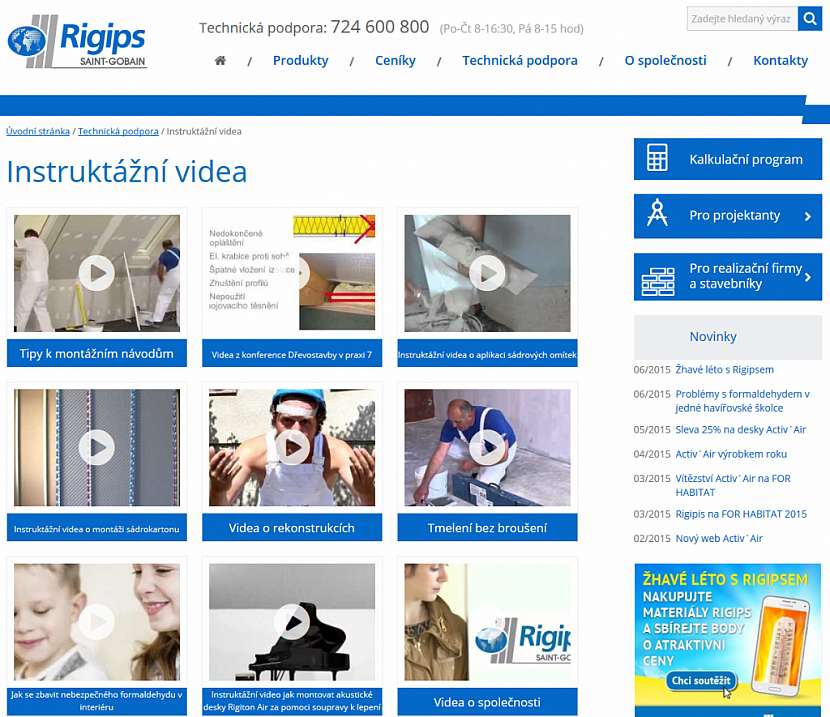Click Jak se zbavit nebezpečného formaldehydu caption
Viewport: 830px width, 717px height.
(x=96, y=701)
